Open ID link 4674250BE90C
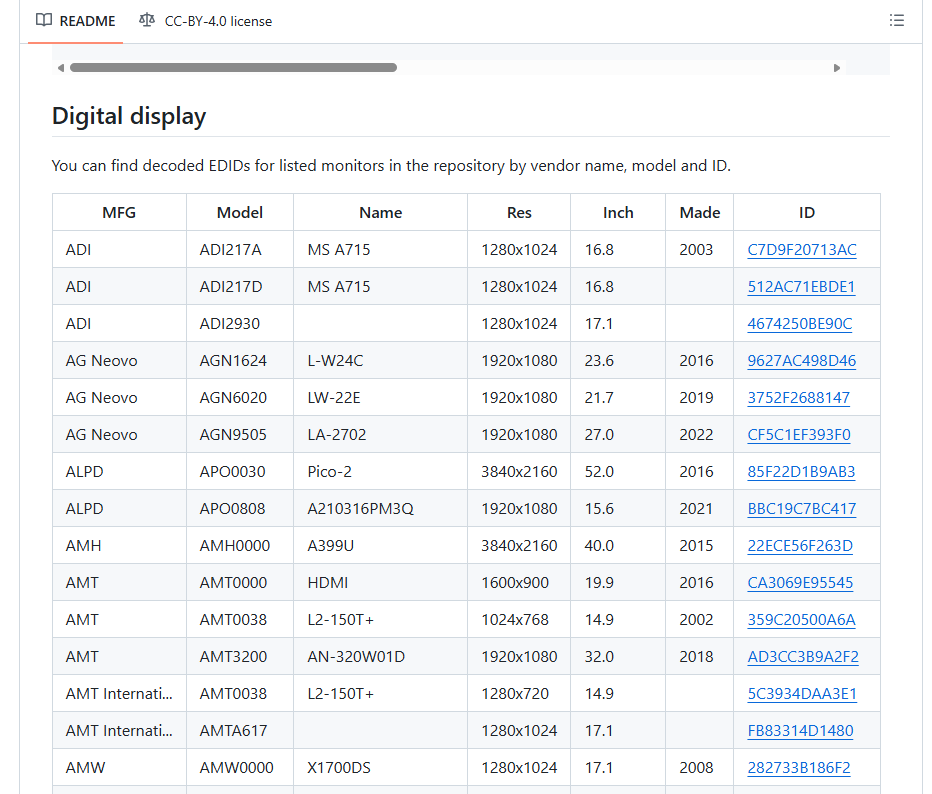 pos(799,323)
